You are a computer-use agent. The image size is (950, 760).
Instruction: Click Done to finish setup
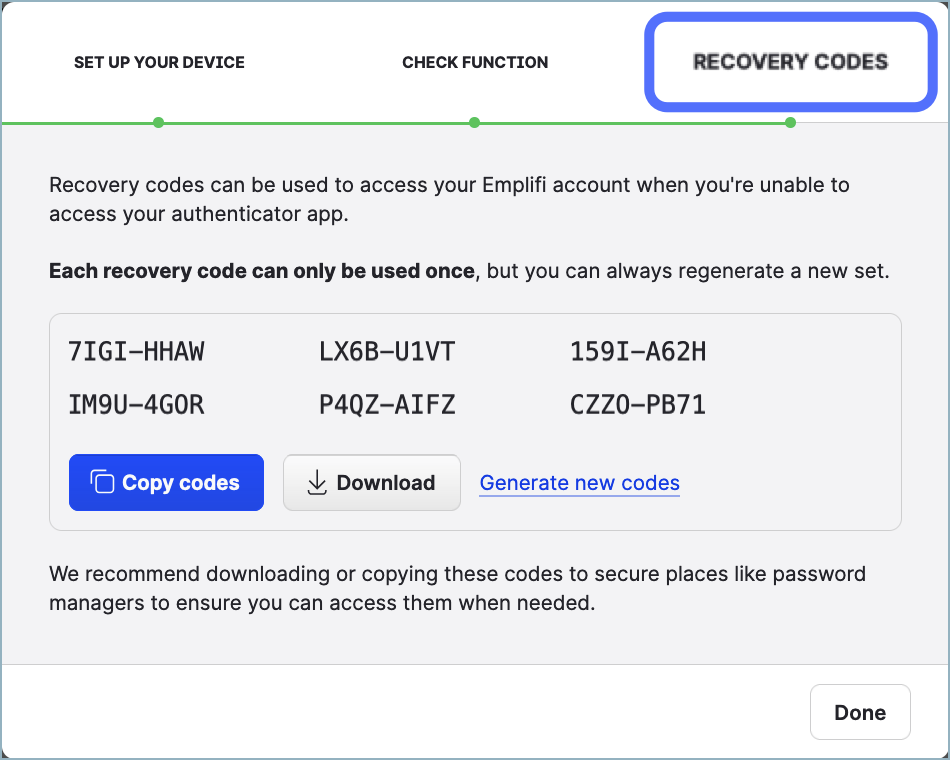[x=859, y=711]
